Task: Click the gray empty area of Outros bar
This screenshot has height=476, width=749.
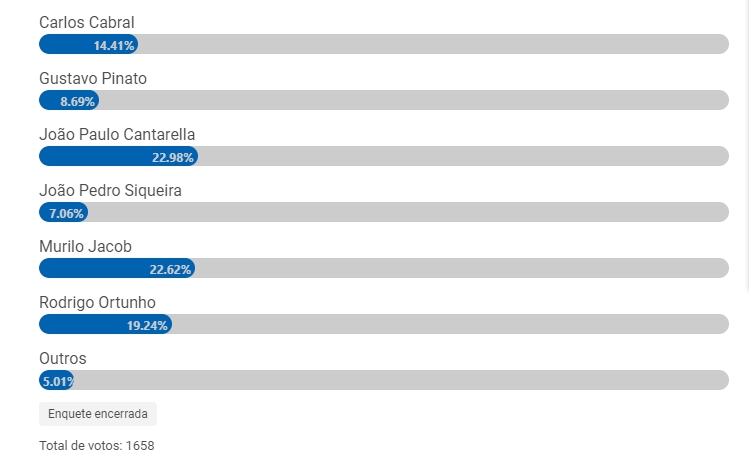Action: [400, 381]
